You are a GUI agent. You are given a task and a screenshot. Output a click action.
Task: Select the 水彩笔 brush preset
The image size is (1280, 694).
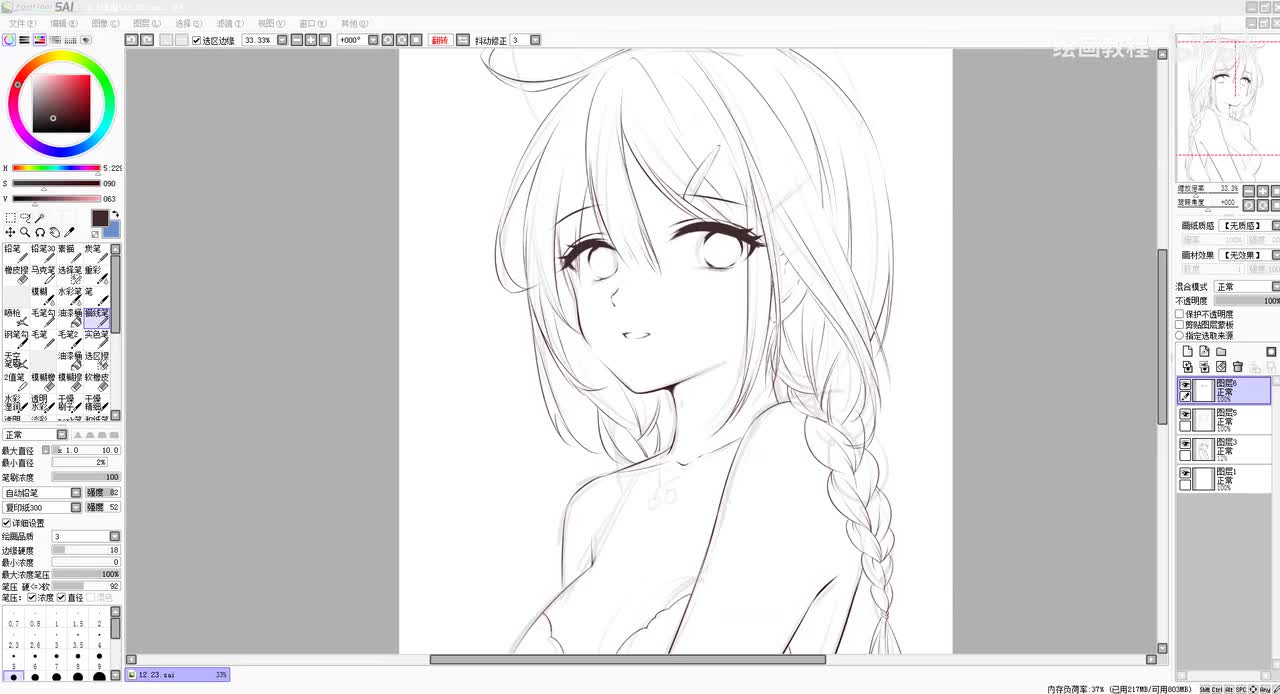[70, 297]
